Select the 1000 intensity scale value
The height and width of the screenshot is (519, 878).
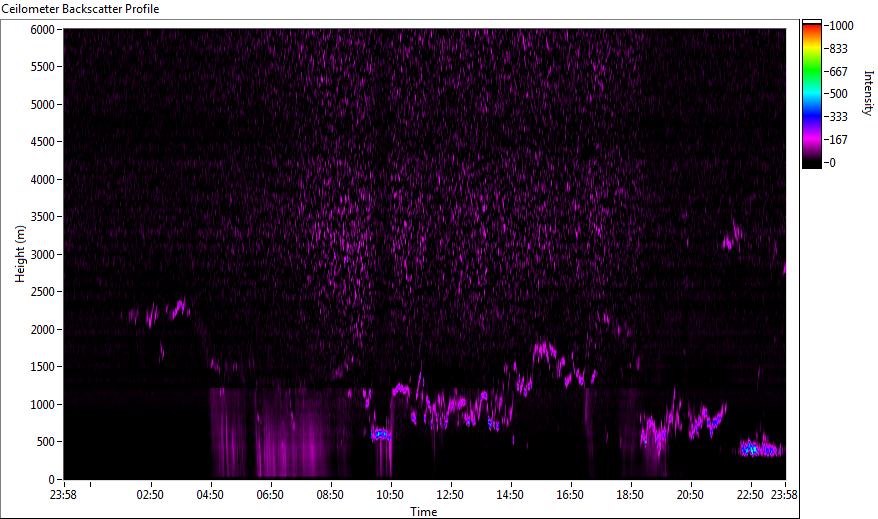(841, 26)
